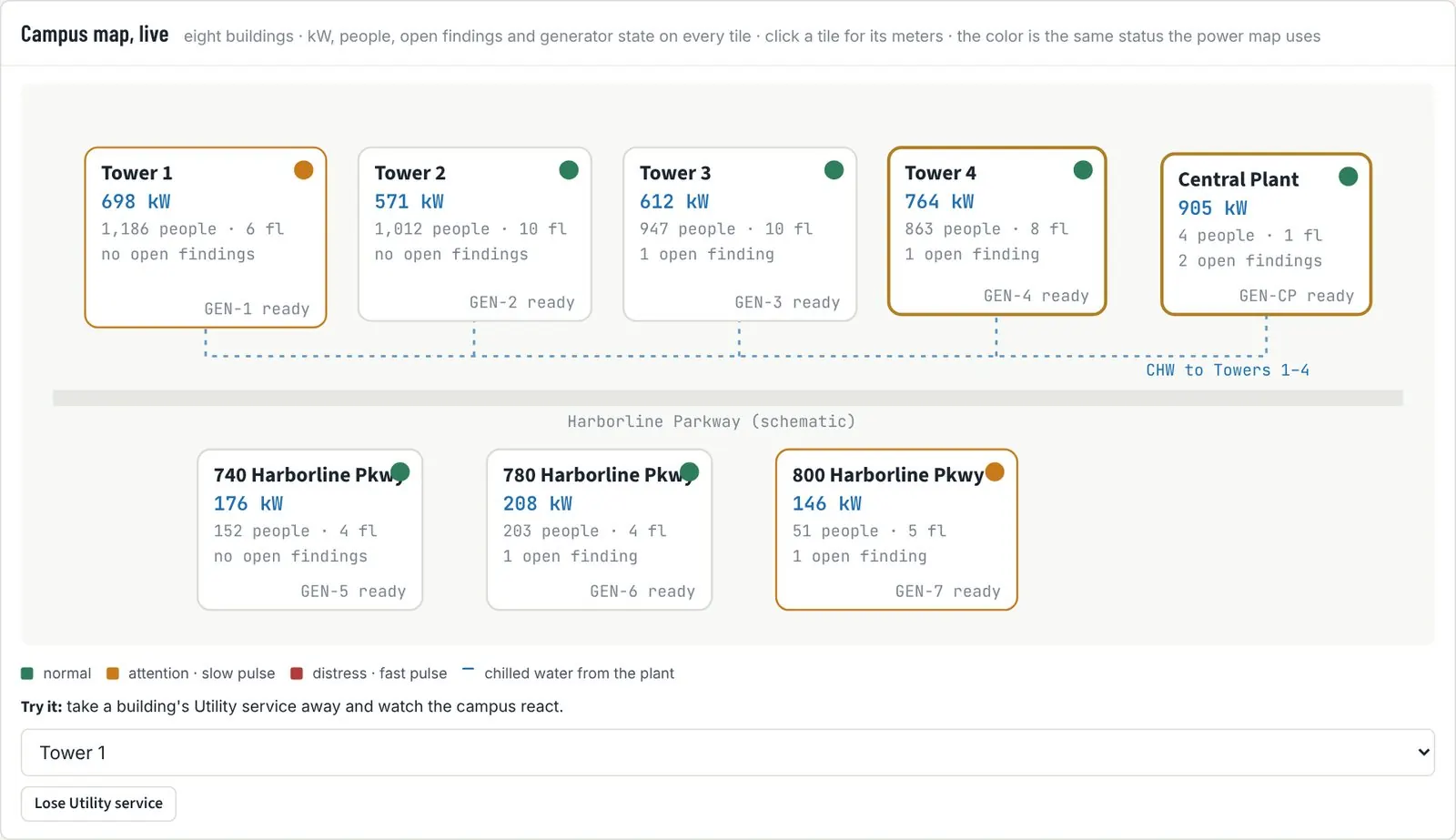Click the 764 kW reading
Viewport: 1456px width, 840px height.
coord(939,202)
